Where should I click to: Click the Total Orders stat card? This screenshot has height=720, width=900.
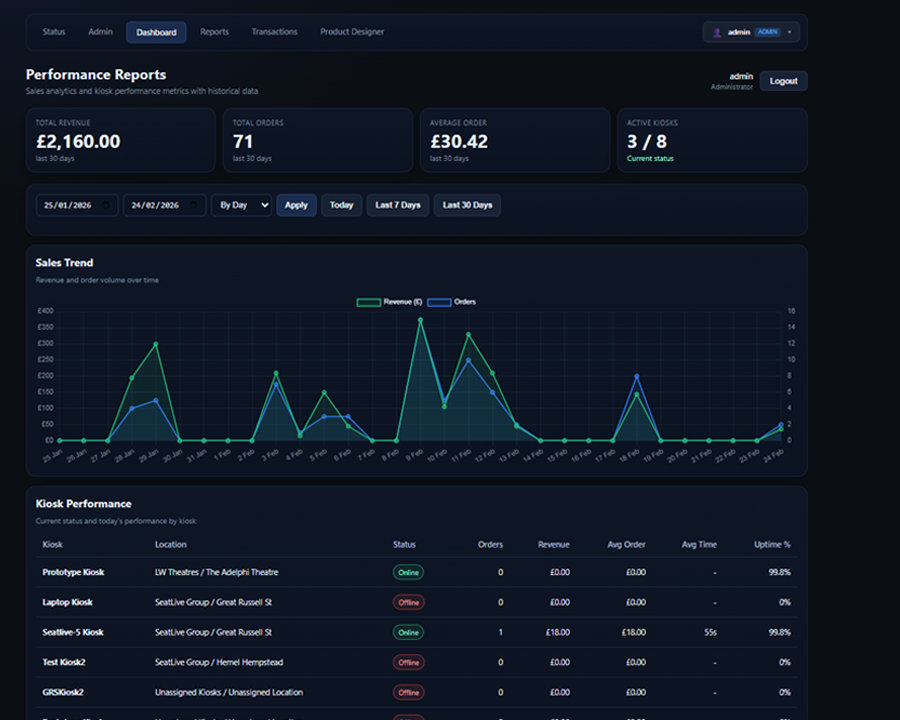click(x=318, y=140)
